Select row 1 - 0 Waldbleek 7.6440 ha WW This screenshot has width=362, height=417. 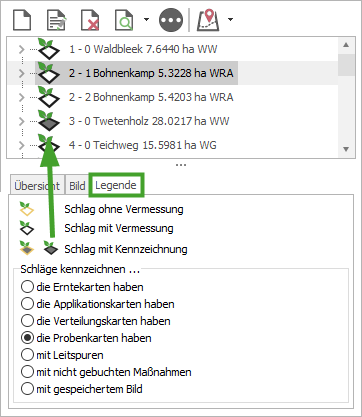(143, 49)
